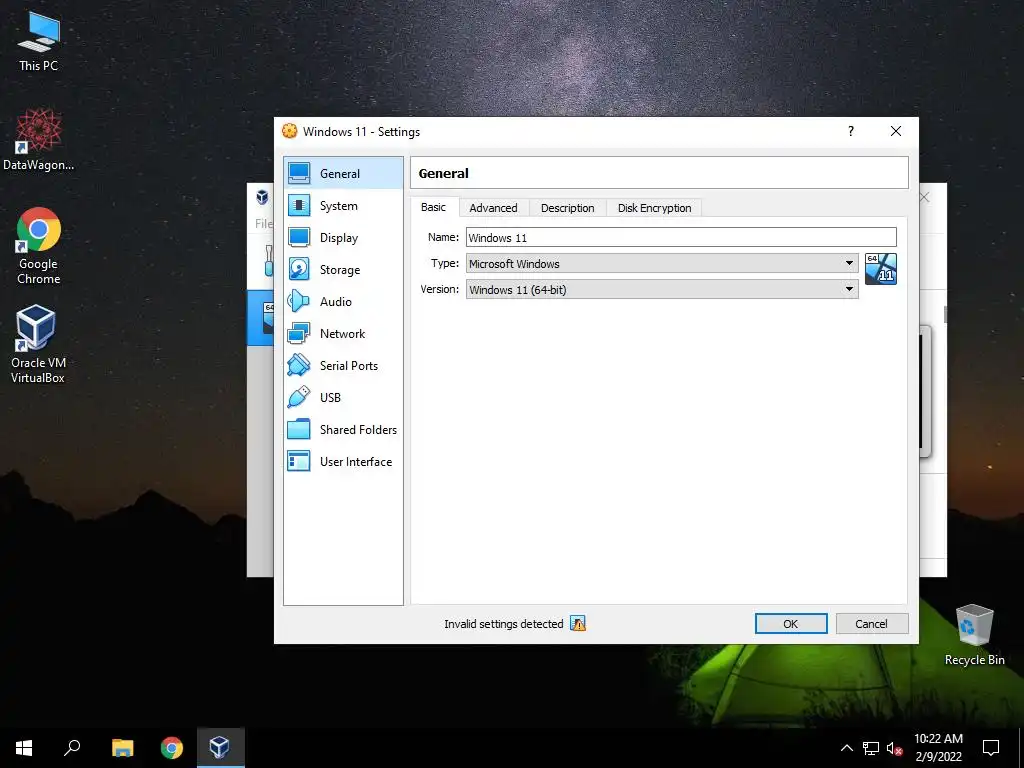Viewport: 1024px width, 768px height.
Task: Switch to the Disk Encryption tab
Action: (x=654, y=208)
